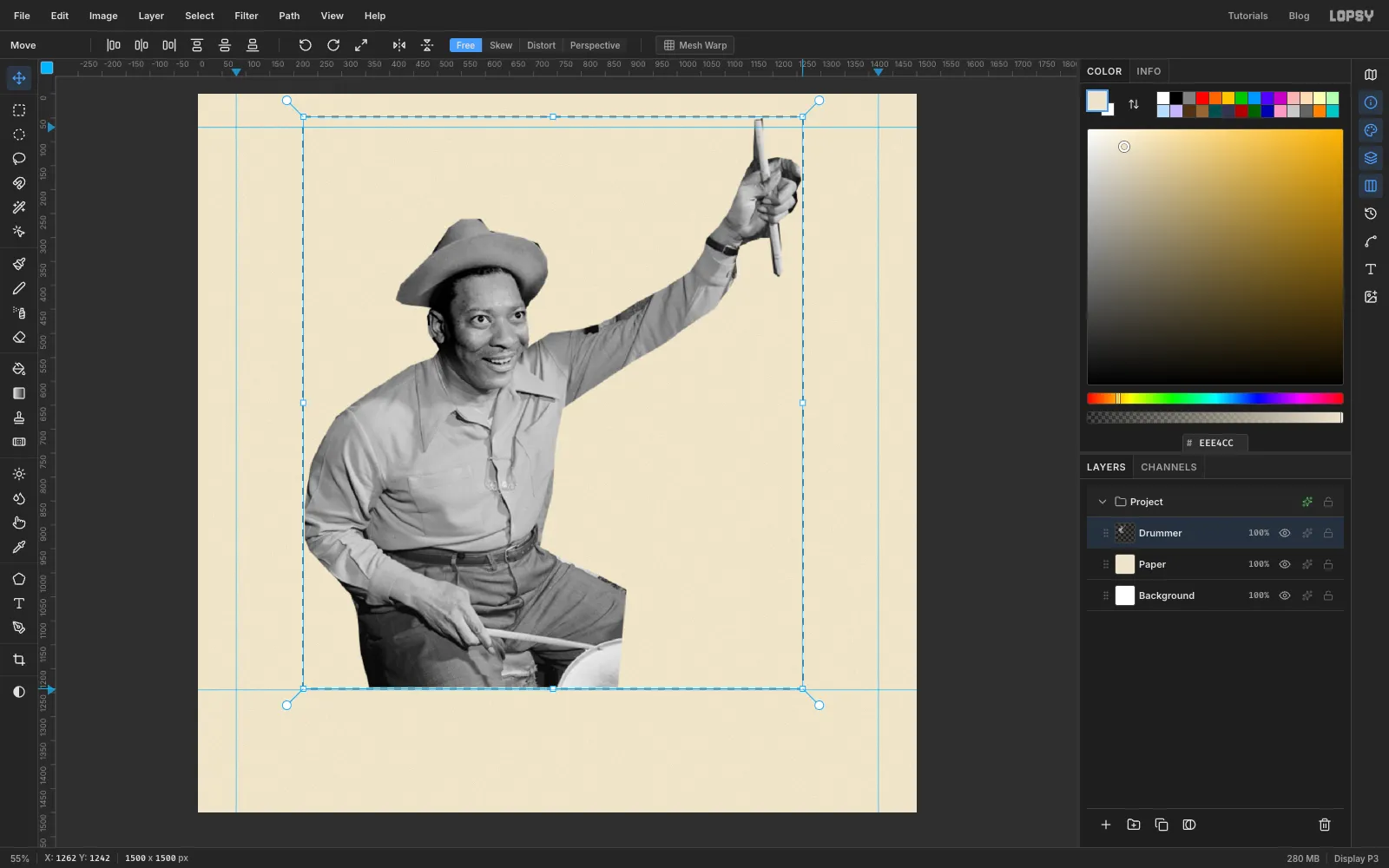Rotate layer counter-clockwise
The image size is (1389, 868).
point(306,45)
